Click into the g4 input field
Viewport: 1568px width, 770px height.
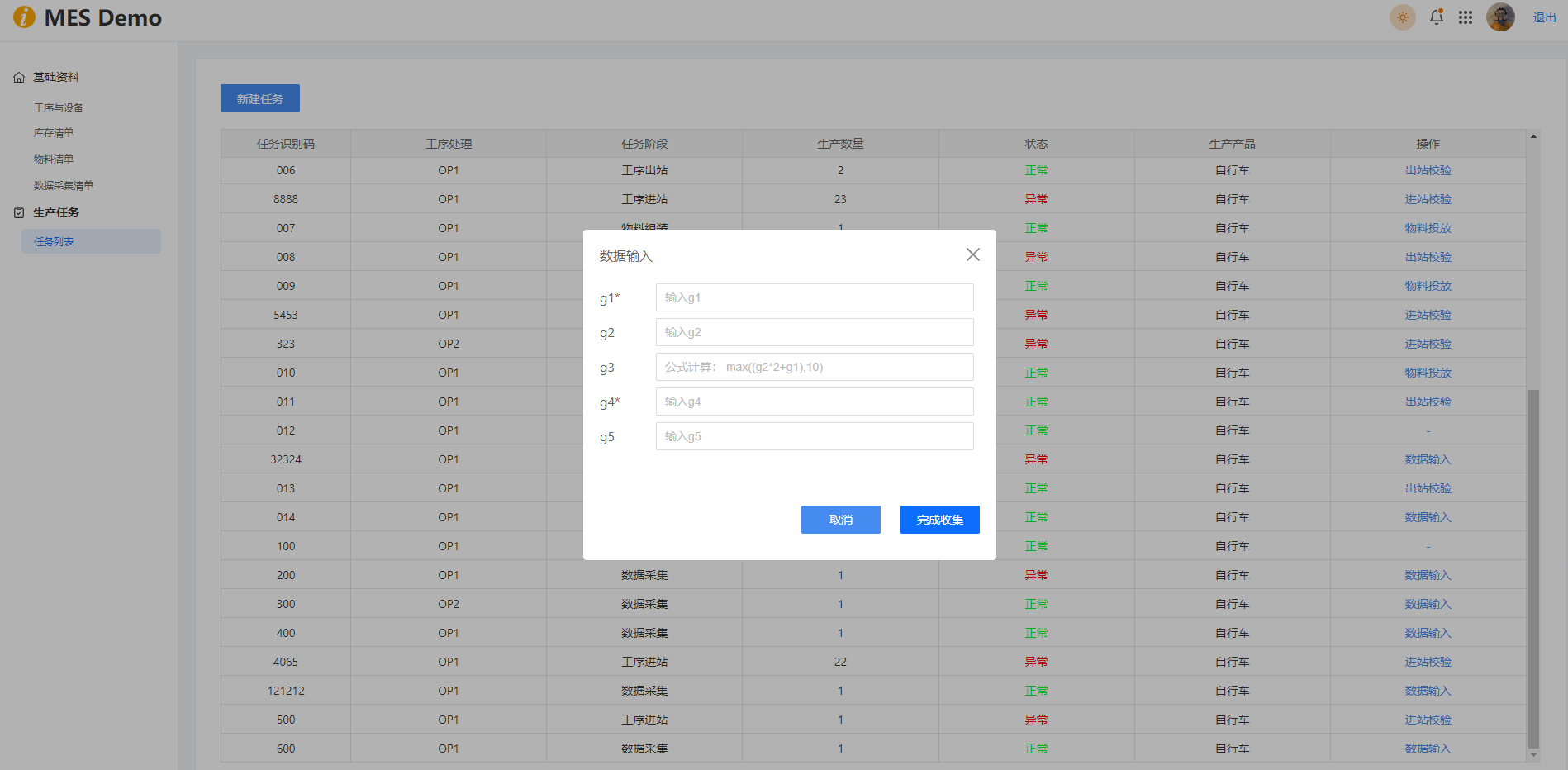pos(814,402)
